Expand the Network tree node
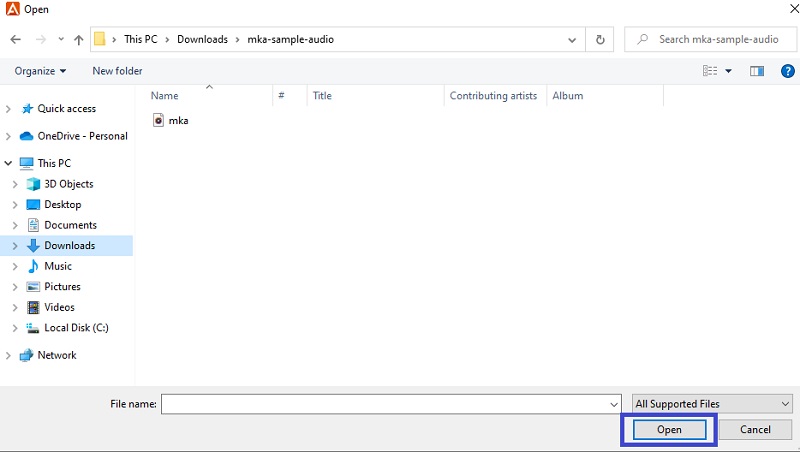The width and height of the screenshot is (800, 452). point(8,356)
